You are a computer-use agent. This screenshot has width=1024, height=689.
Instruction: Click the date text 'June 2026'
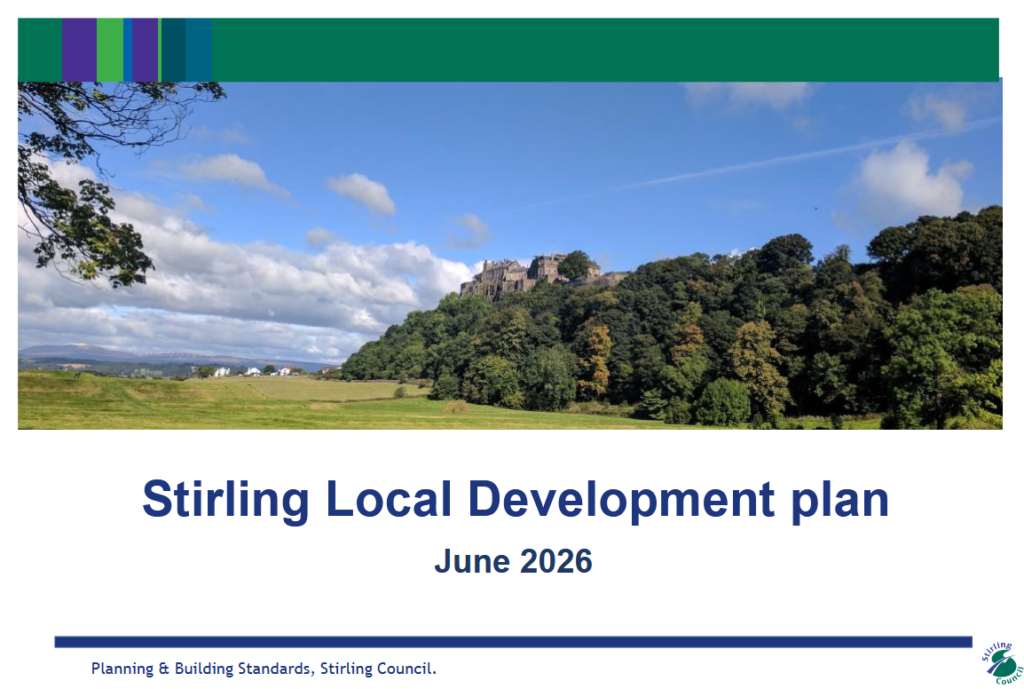513,562
